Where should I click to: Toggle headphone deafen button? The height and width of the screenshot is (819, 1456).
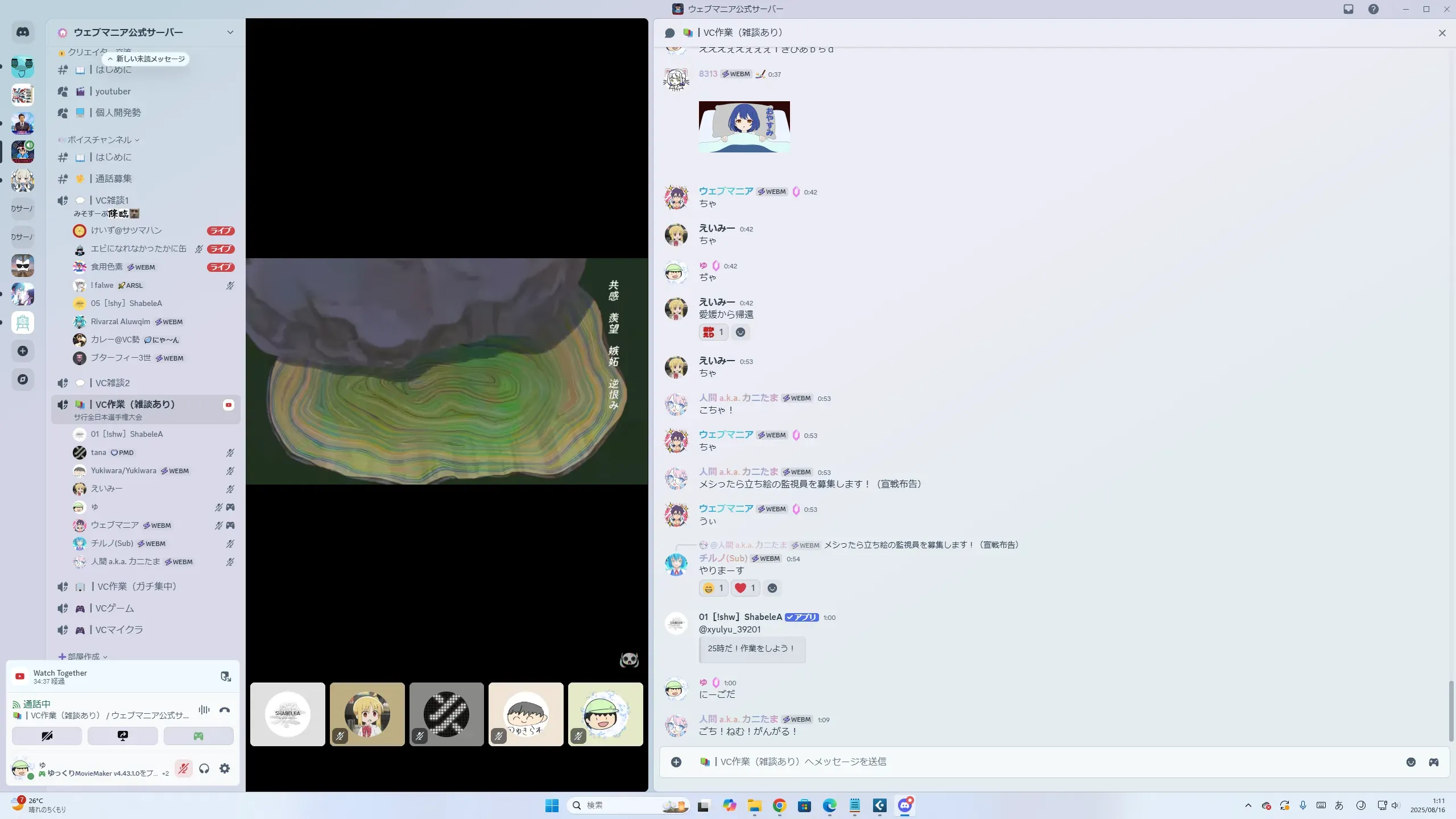tap(204, 768)
